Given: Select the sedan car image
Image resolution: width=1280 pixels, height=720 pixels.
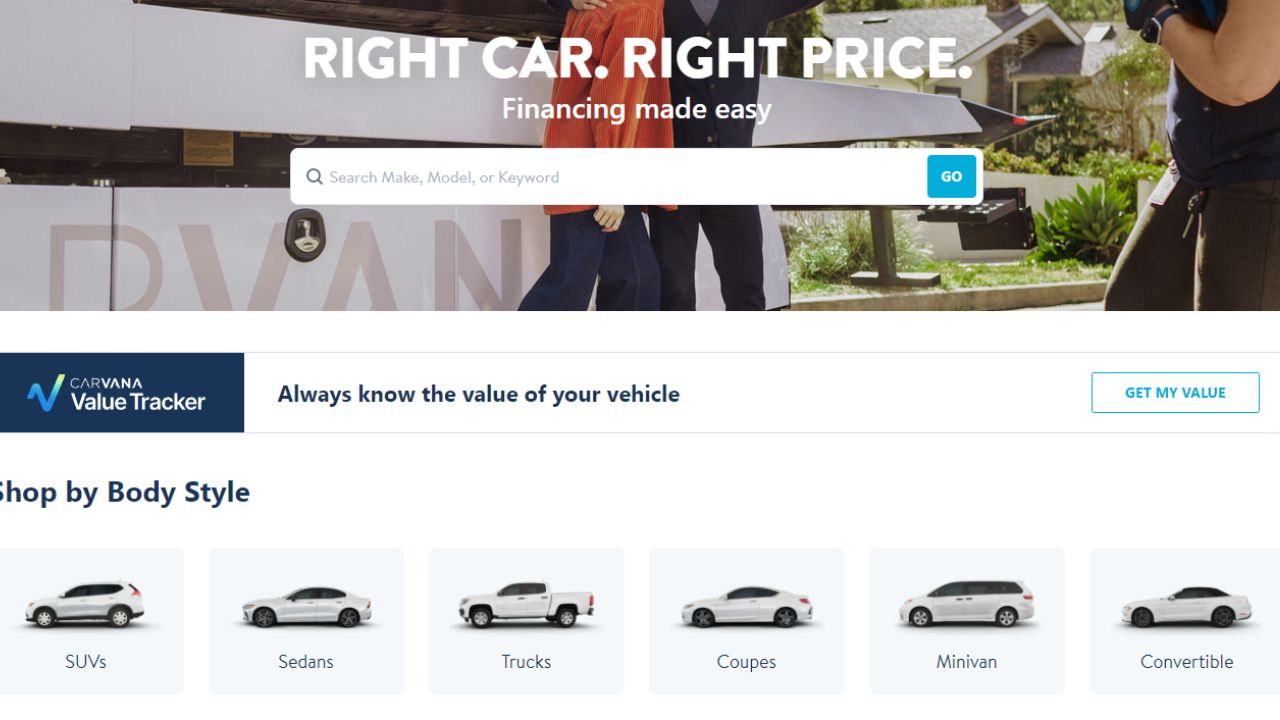Looking at the screenshot, I should pos(306,606).
